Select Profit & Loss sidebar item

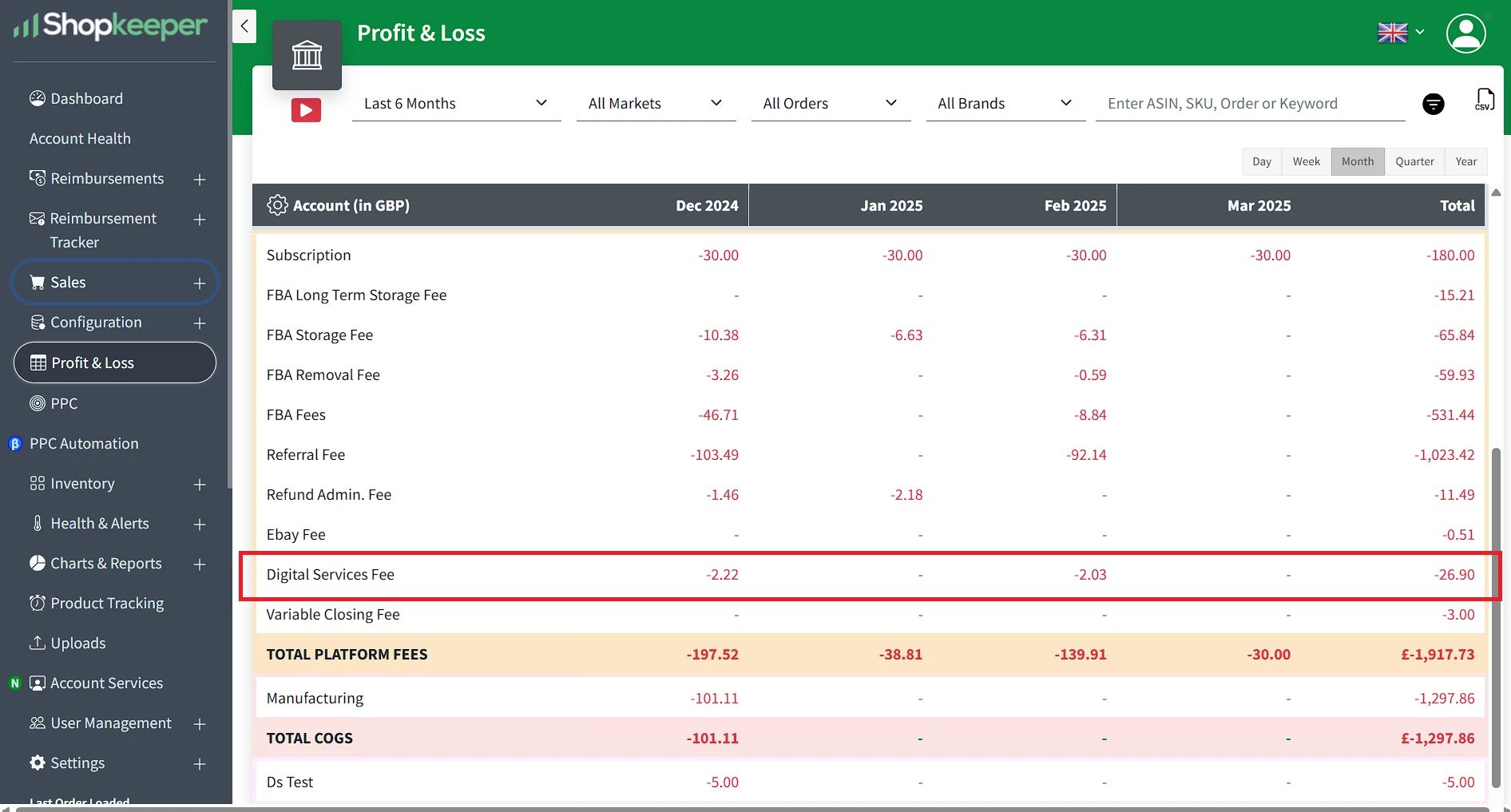(115, 362)
